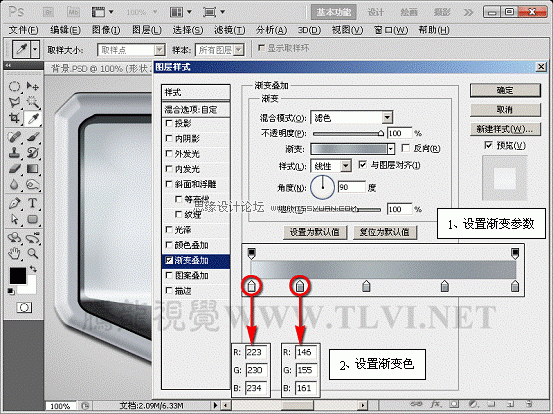Select the Eraser tool
The width and height of the screenshot is (553, 414).
pyautogui.click(x=14, y=169)
